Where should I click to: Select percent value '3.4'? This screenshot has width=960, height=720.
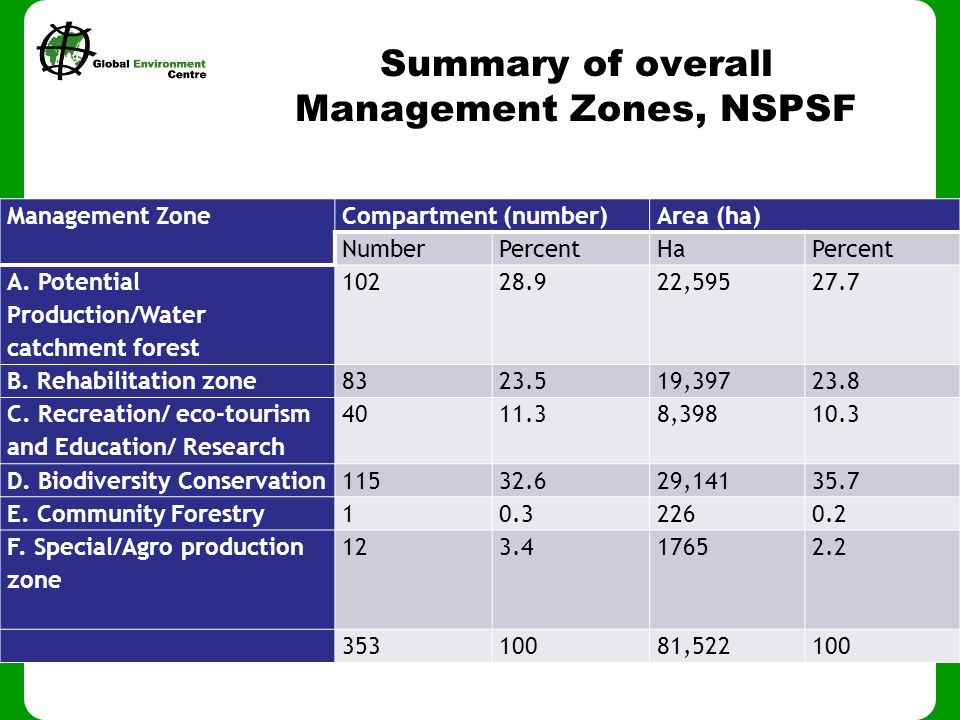516,547
